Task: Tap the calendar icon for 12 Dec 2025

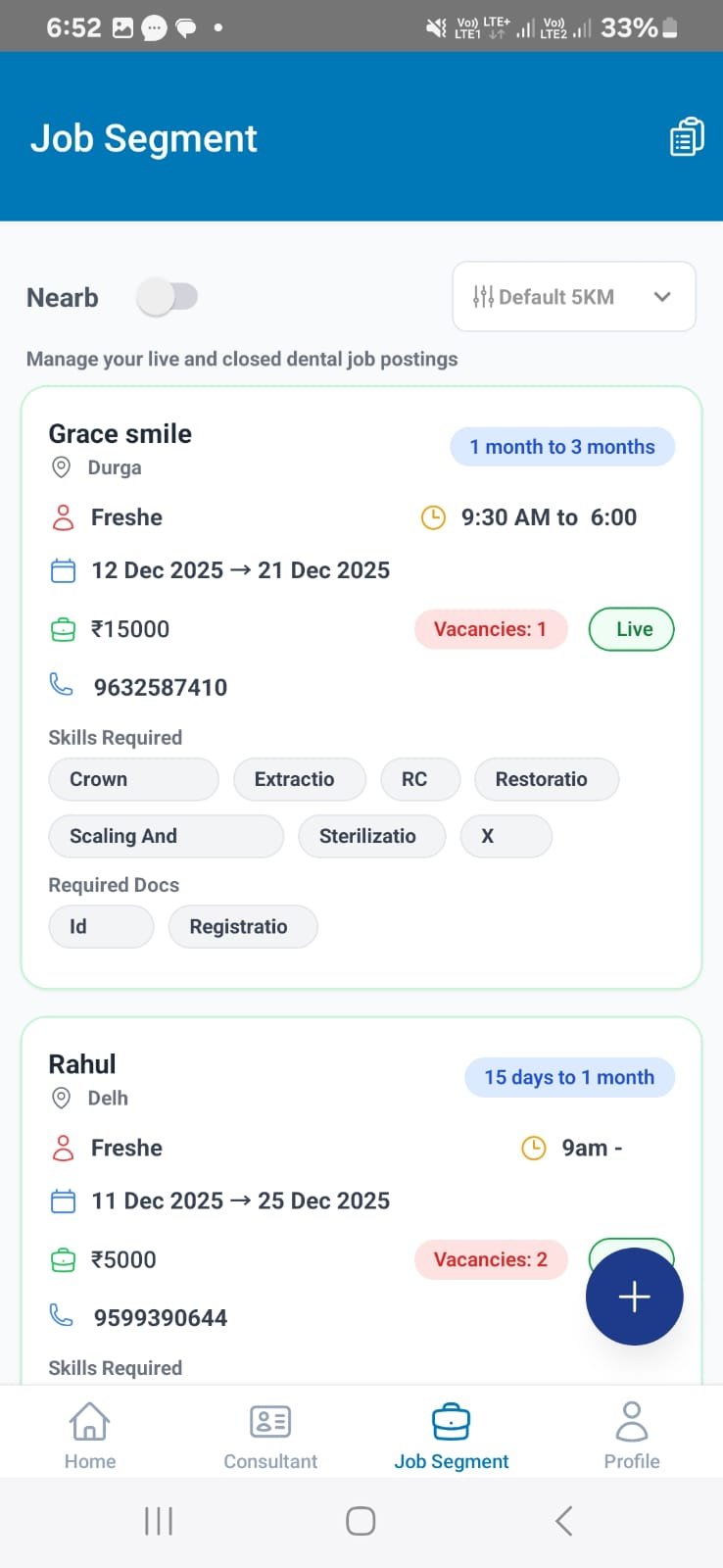Action: click(x=63, y=570)
